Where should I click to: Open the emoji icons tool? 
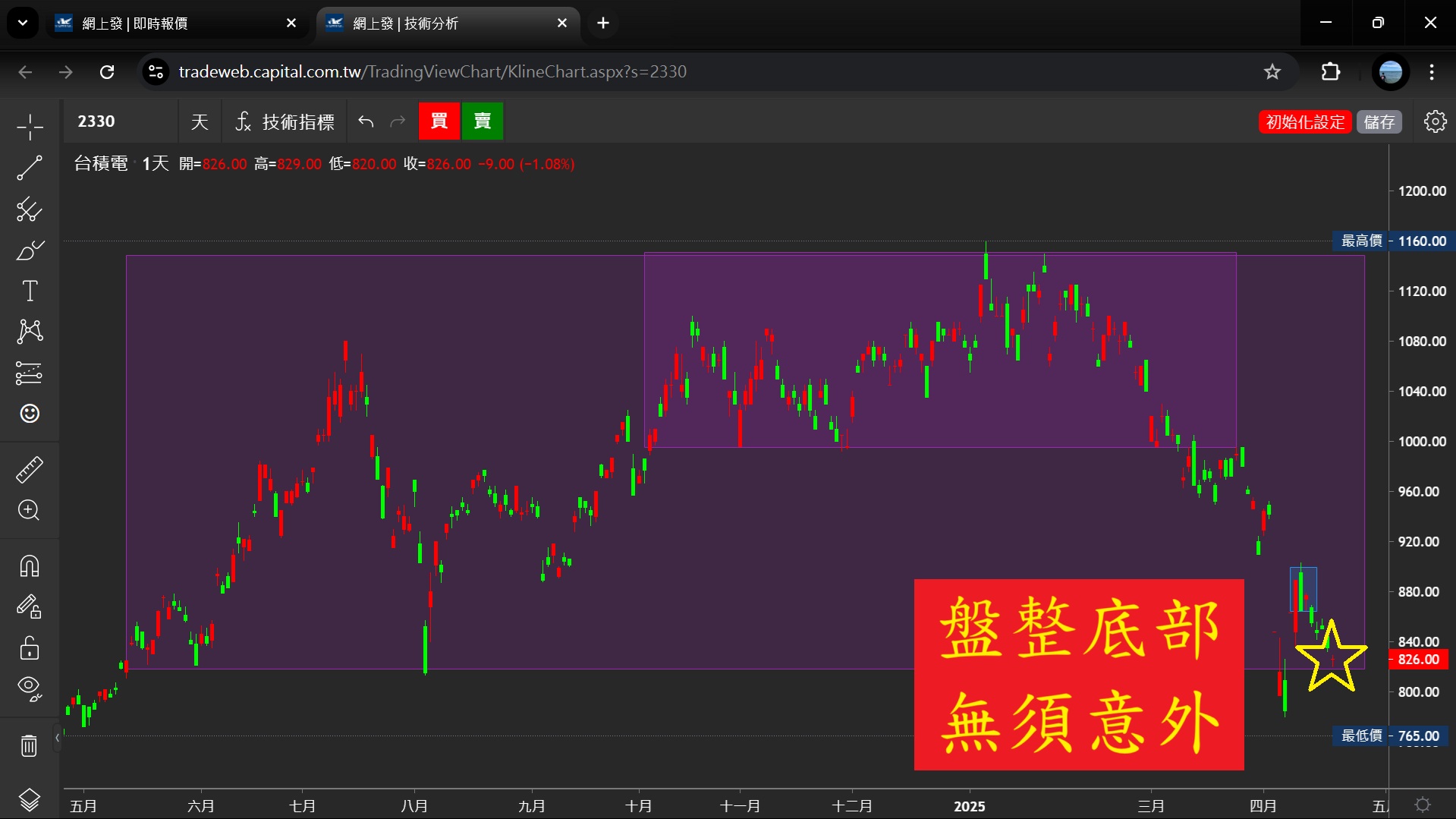(30, 414)
